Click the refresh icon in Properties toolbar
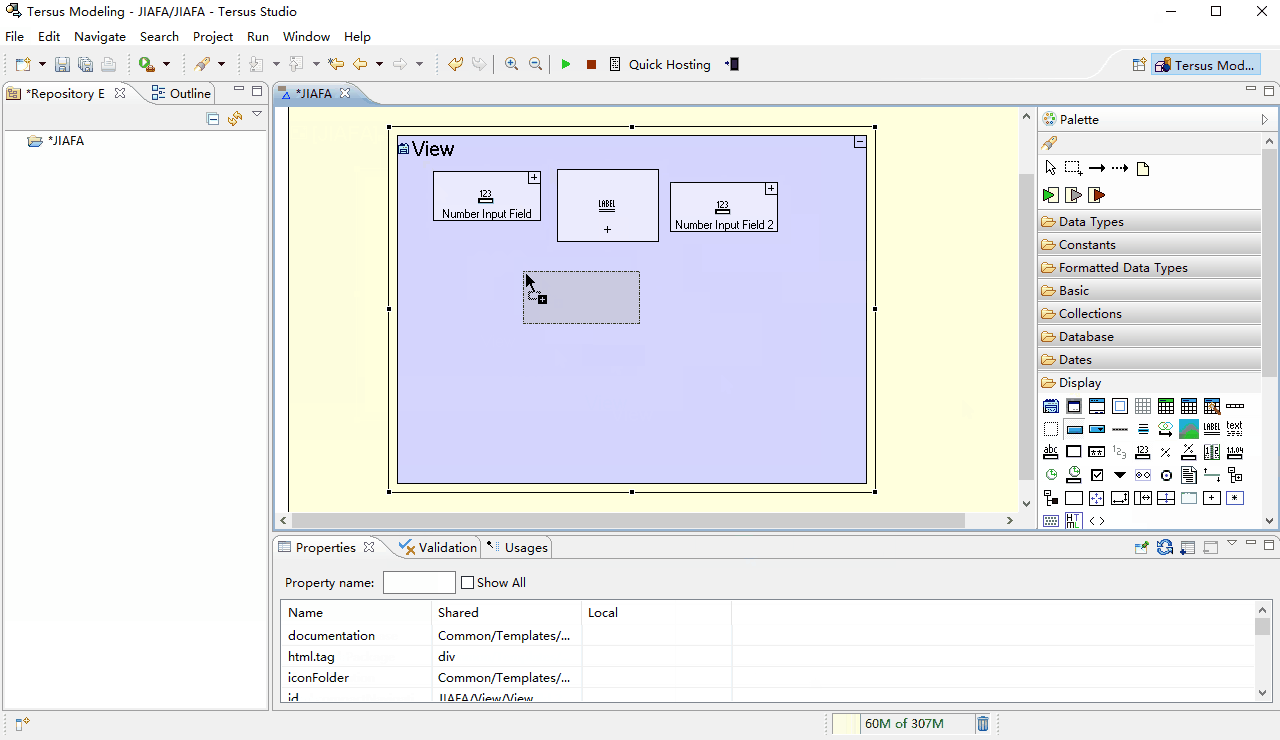This screenshot has height=740, width=1280. click(x=1165, y=547)
